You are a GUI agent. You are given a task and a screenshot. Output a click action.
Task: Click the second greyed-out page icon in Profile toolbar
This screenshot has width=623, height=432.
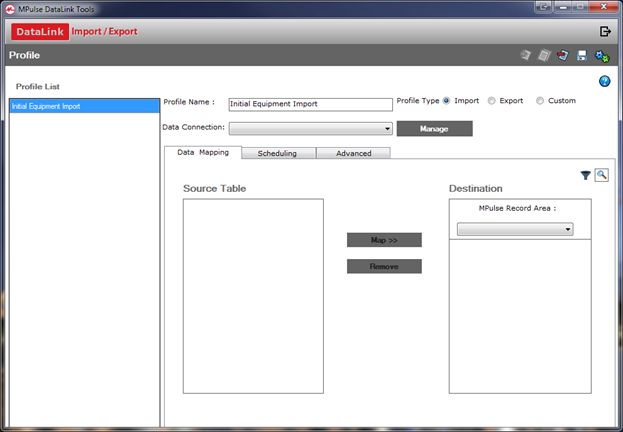544,56
